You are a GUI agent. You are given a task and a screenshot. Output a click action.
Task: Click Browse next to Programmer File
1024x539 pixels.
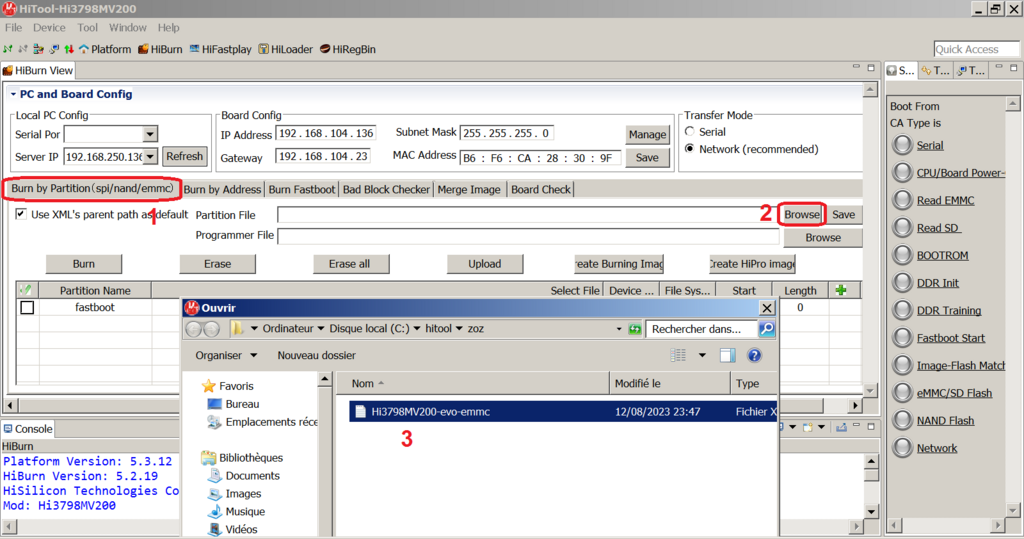[x=823, y=238]
